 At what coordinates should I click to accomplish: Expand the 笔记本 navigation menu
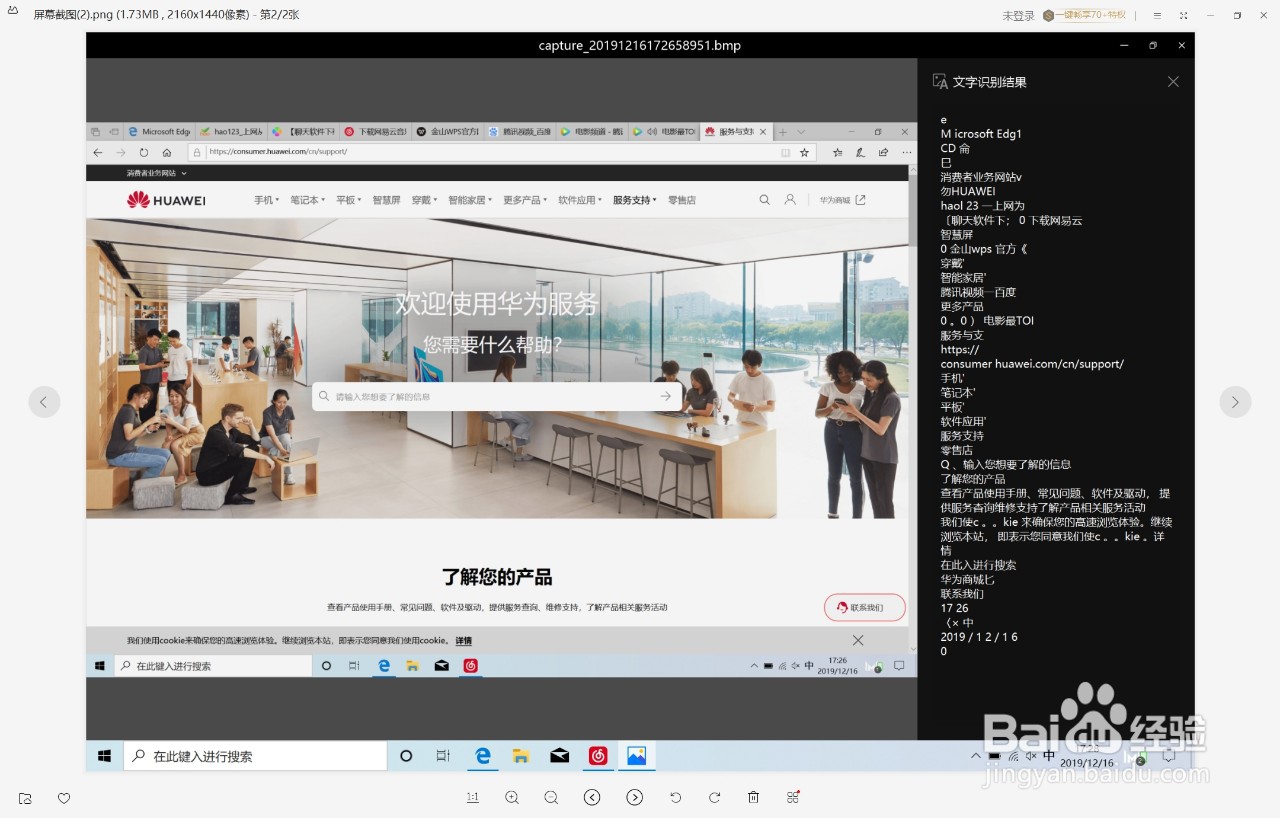click(308, 200)
